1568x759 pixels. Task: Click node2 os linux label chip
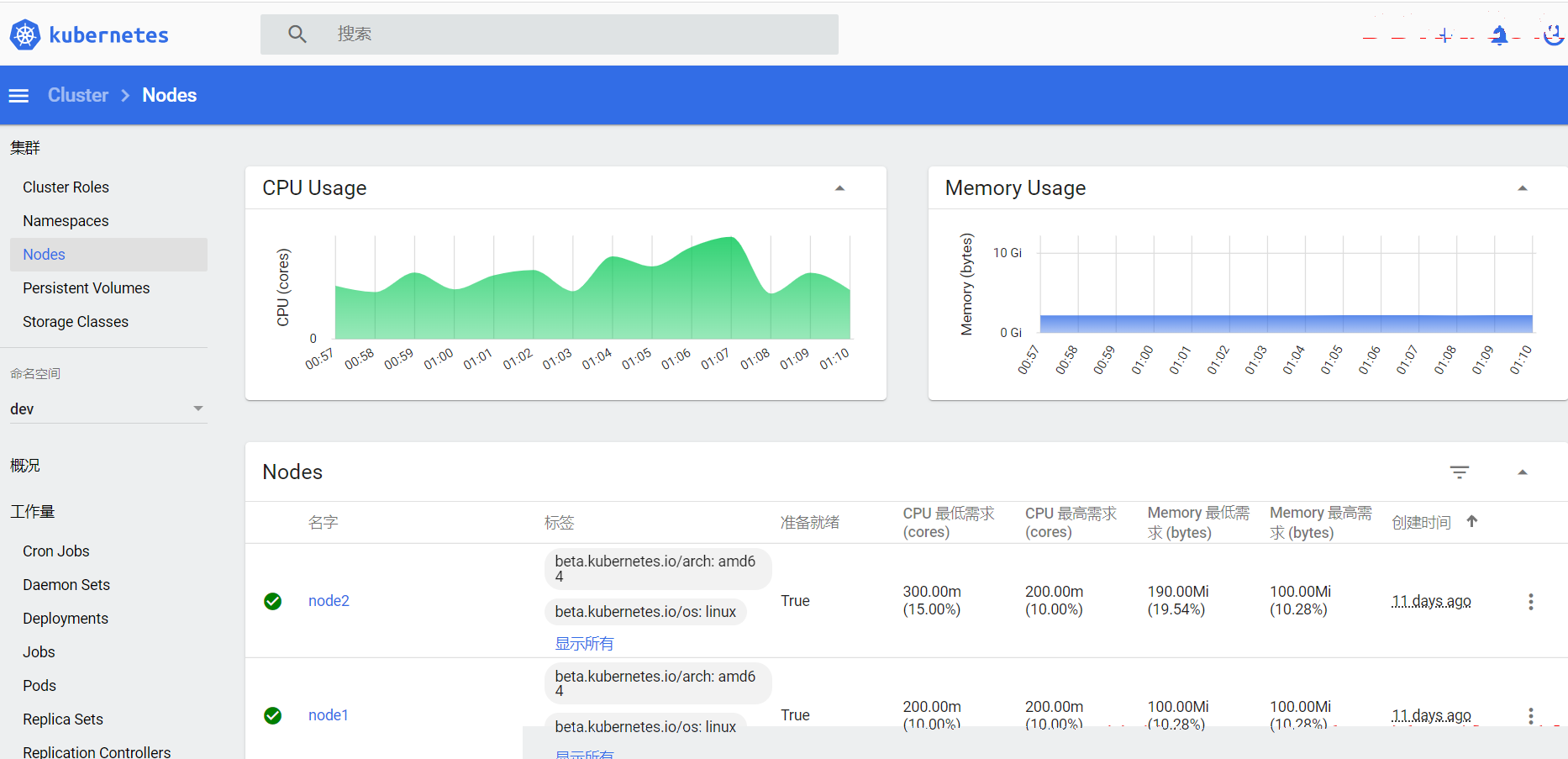point(645,612)
